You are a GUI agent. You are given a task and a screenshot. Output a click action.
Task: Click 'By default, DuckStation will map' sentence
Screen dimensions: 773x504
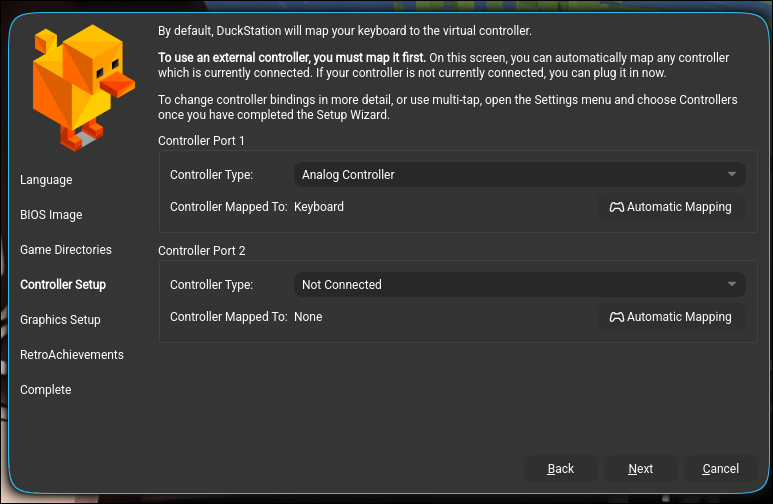[345, 31]
